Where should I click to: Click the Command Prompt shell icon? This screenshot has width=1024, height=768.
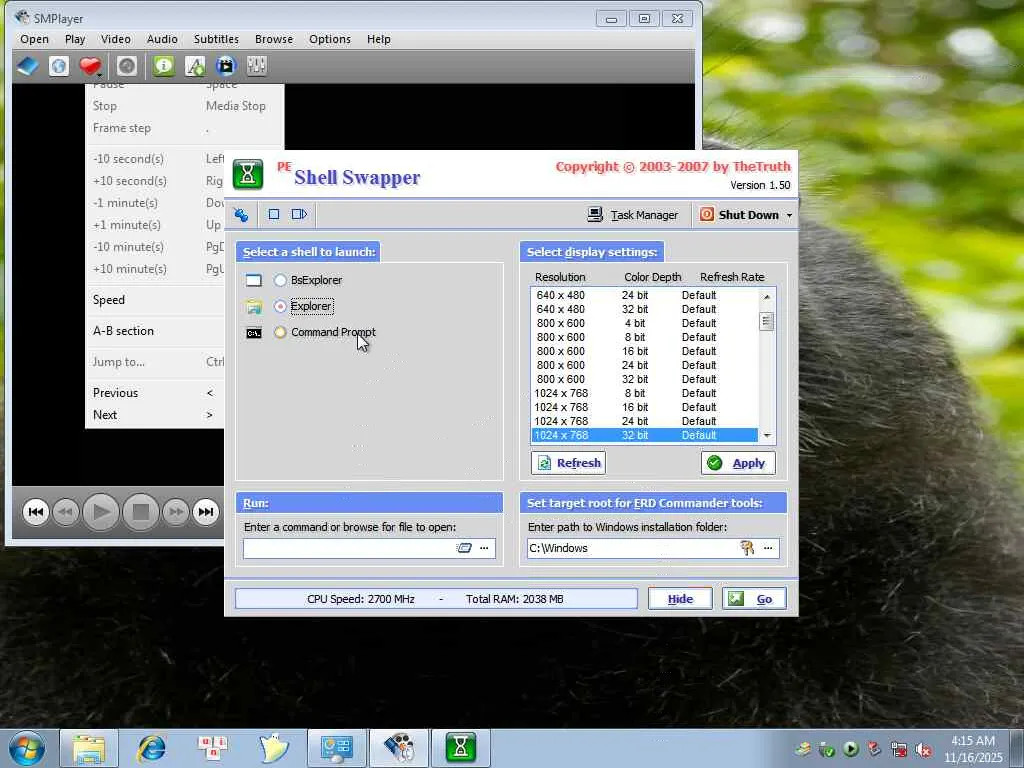[254, 333]
